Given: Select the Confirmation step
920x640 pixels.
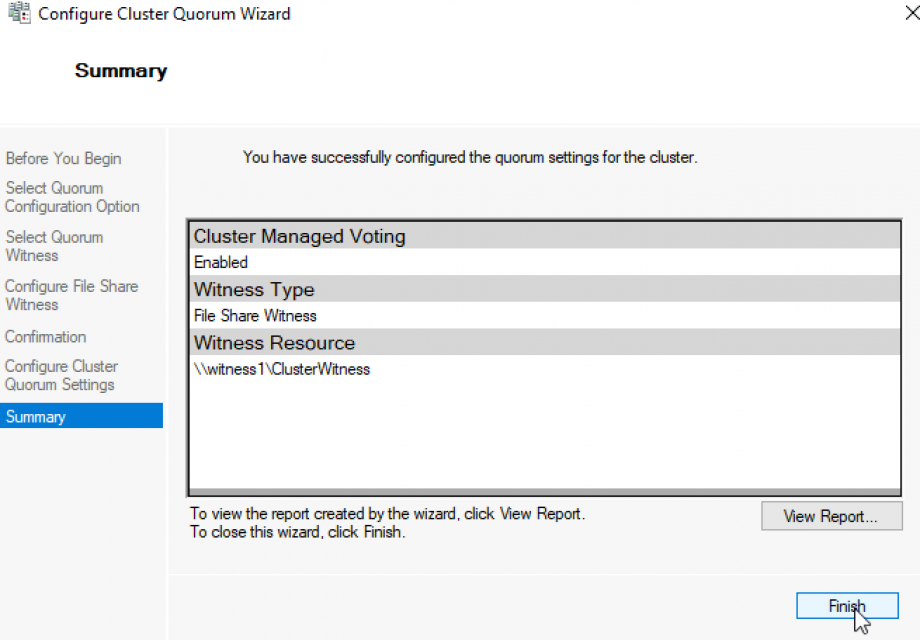Looking at the screenshot, I should [x=45, y=337].
